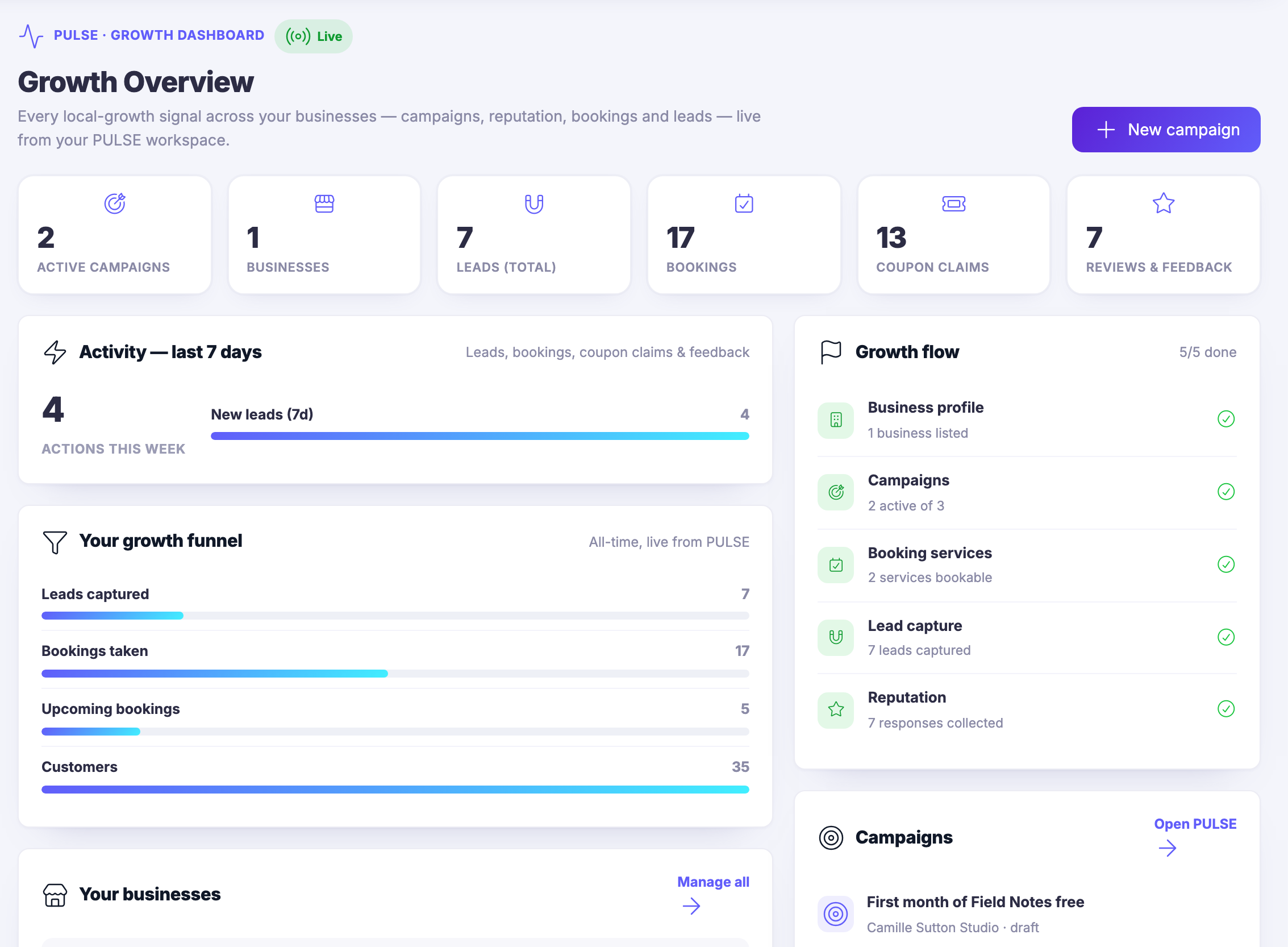Click the '2 active of 3' text
Screen dimensions: 1288x947
(906, 505)
